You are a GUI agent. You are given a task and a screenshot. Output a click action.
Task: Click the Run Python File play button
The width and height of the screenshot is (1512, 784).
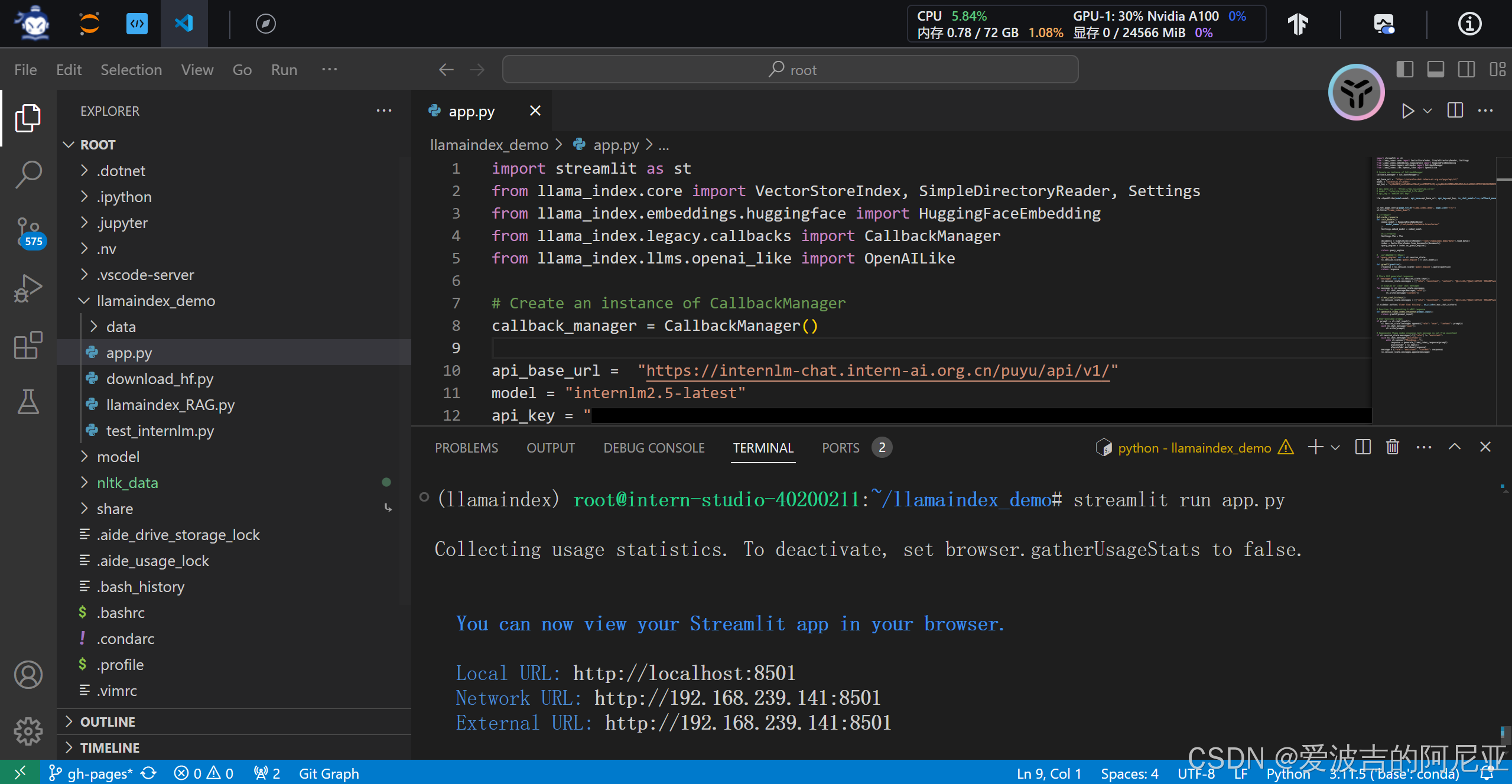[x=1407, y=111]
